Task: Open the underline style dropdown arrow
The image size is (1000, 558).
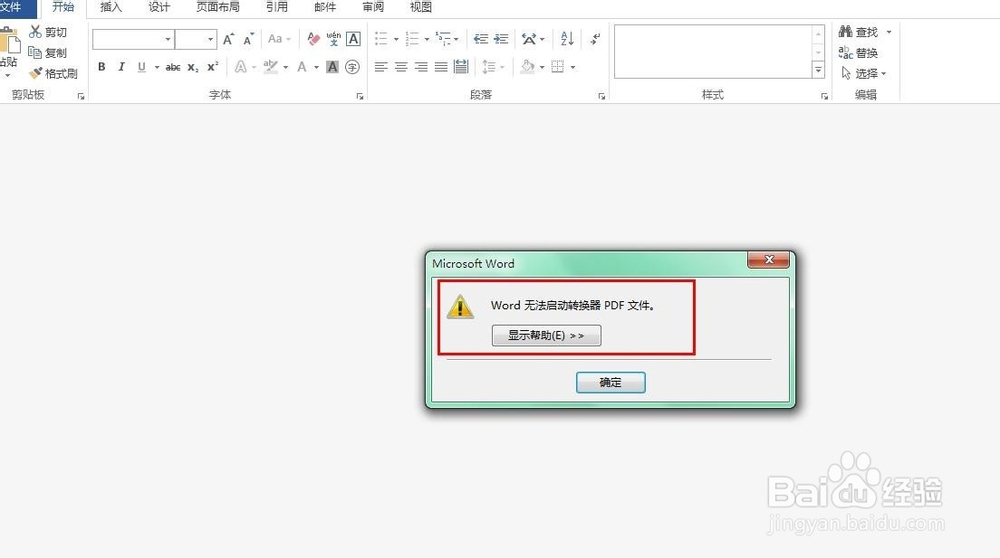Action: [x=157, y=67]
